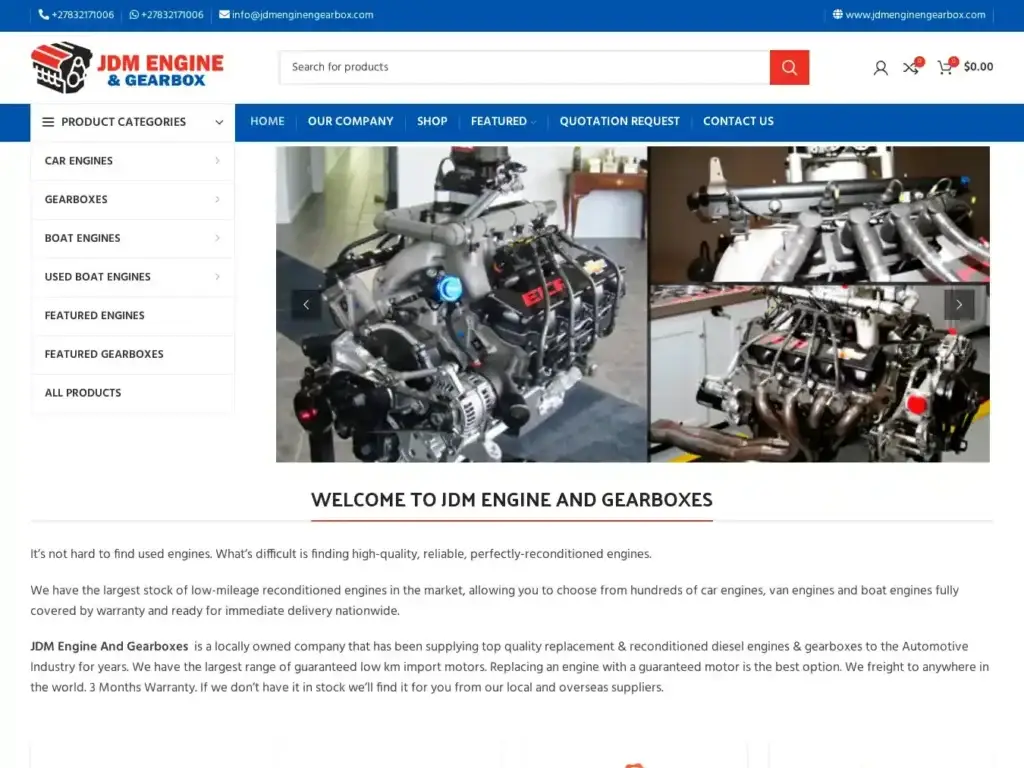The image size is (1024, 768).
Task: Open the Shop menu item
Action: click(x=432, y=121)
